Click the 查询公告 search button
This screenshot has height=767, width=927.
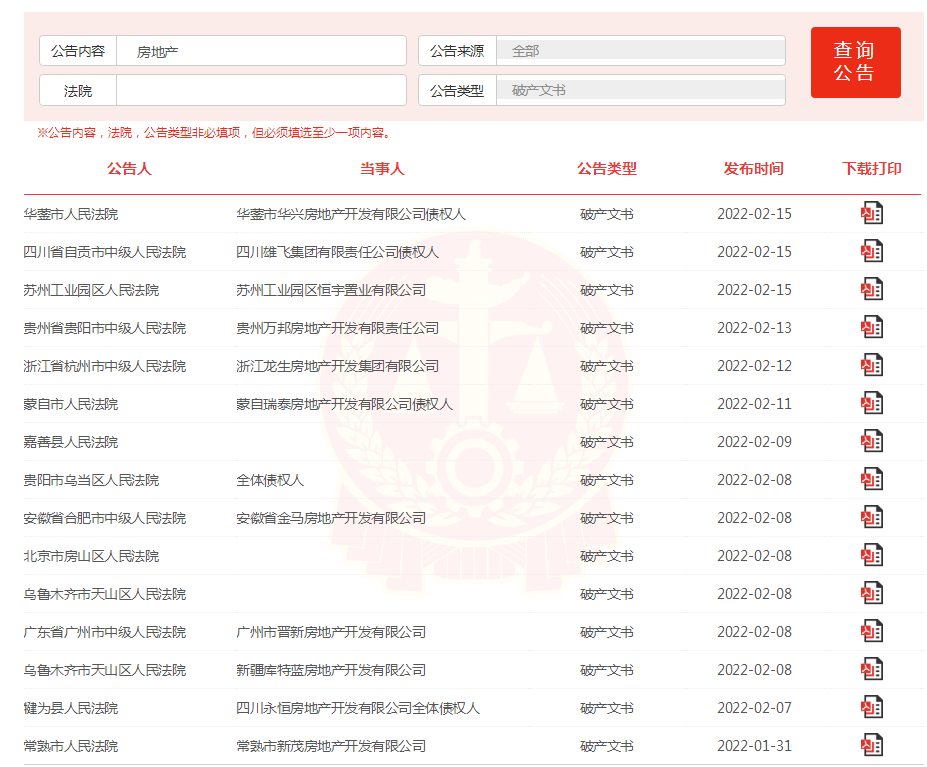point(855,62)
